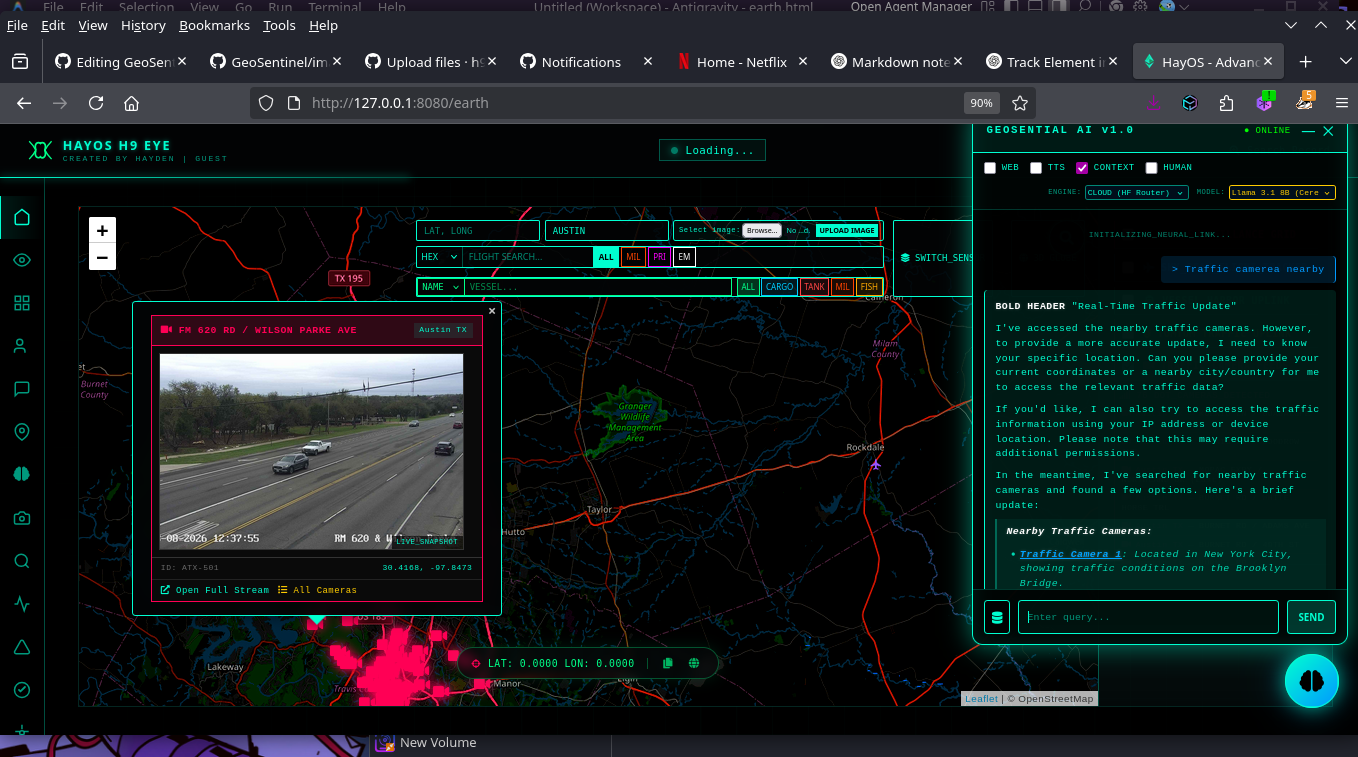
Task: Click the activity pulse sidebar icon
Action: coord(22,604)
